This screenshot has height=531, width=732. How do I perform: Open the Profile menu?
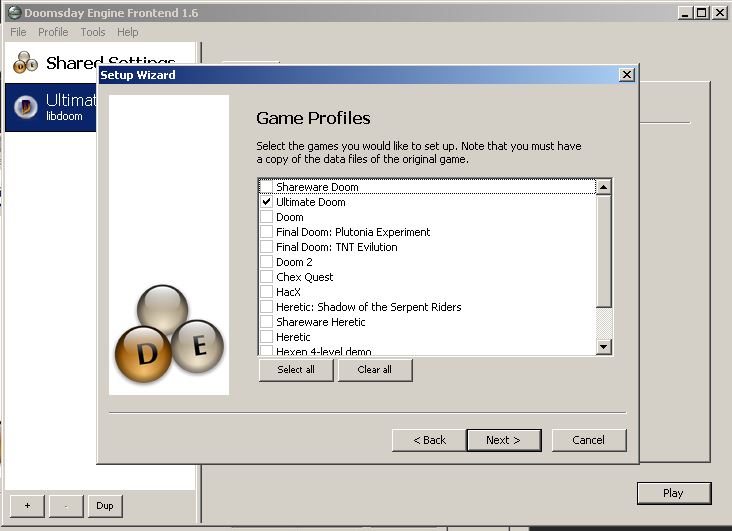[53, 32]
